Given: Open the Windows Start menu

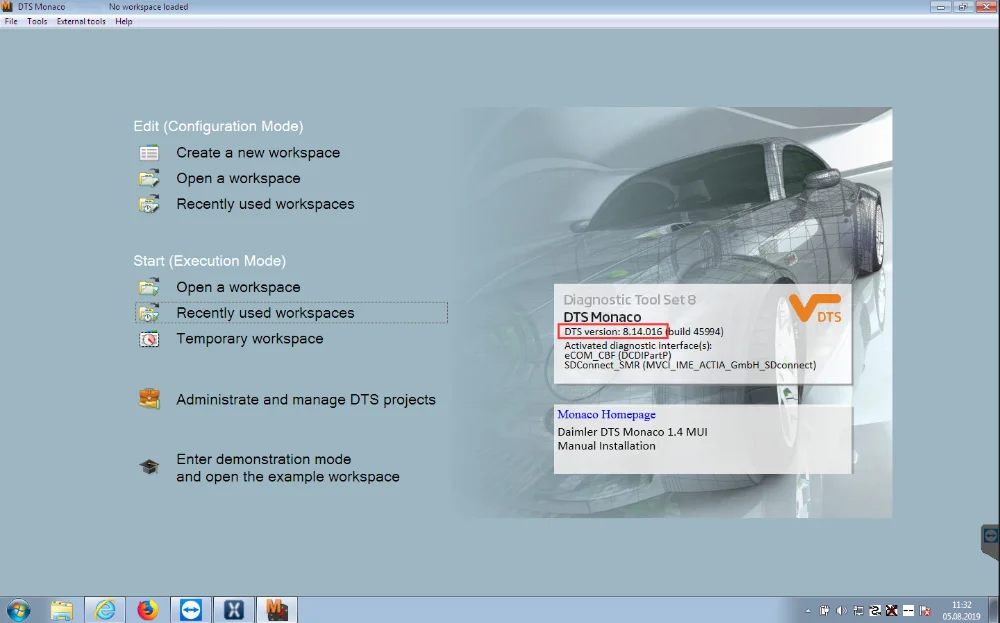Looking at the screenshot, I should [18, 610].
